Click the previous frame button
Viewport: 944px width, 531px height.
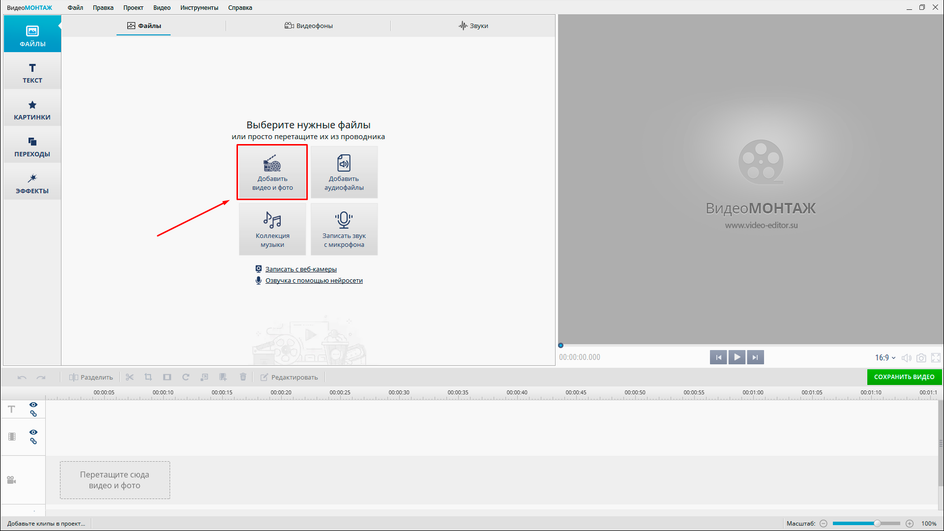pos(718,357)
